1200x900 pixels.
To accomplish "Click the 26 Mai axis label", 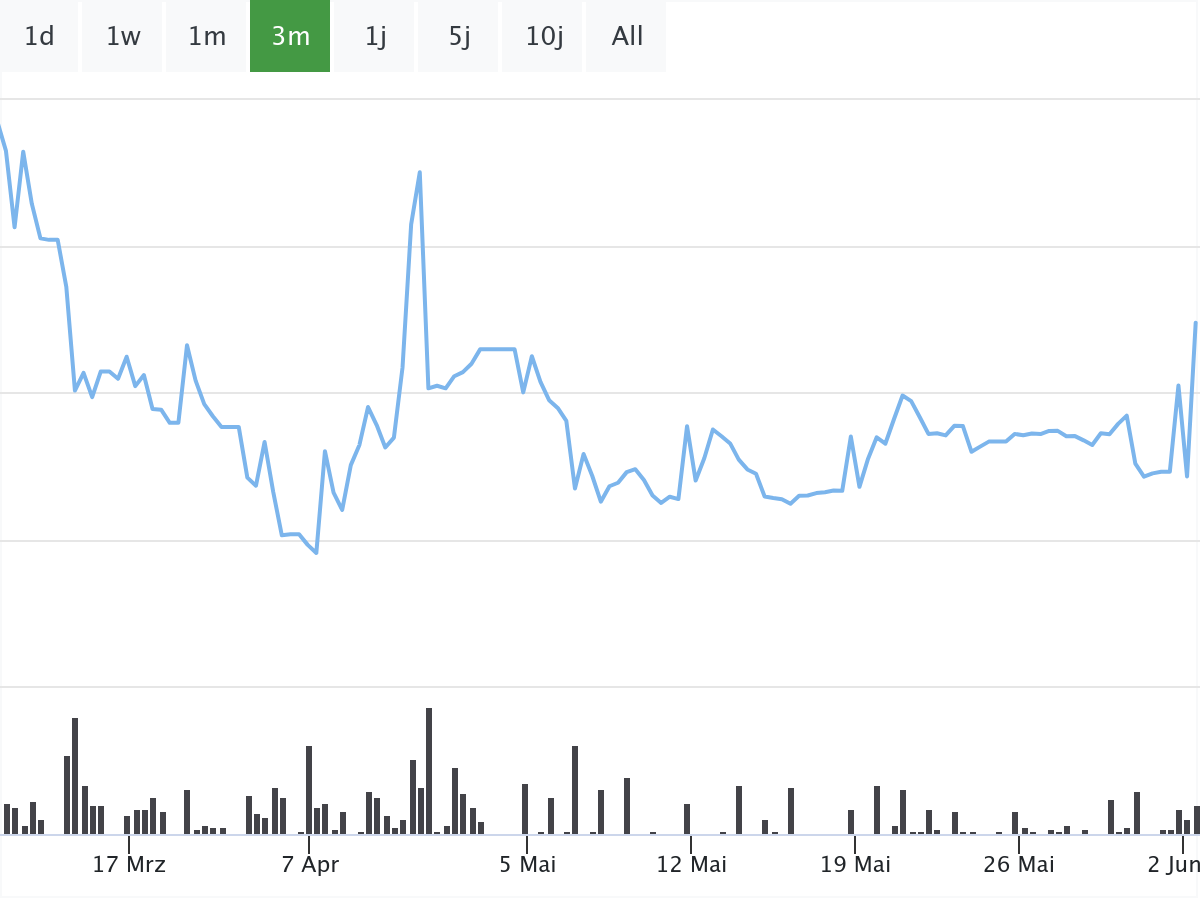I will point(1019,864).
